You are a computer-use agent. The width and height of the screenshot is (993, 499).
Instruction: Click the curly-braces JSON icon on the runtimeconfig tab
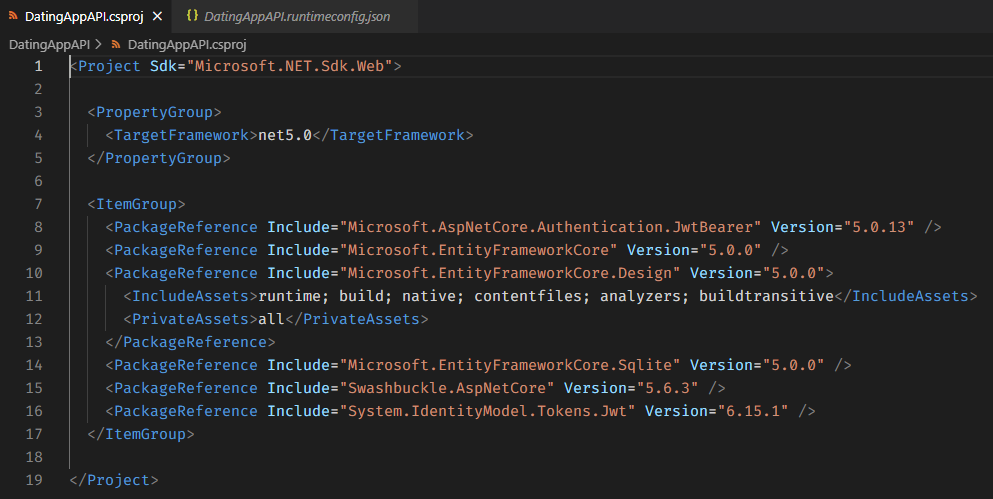(x=193, y=16)
